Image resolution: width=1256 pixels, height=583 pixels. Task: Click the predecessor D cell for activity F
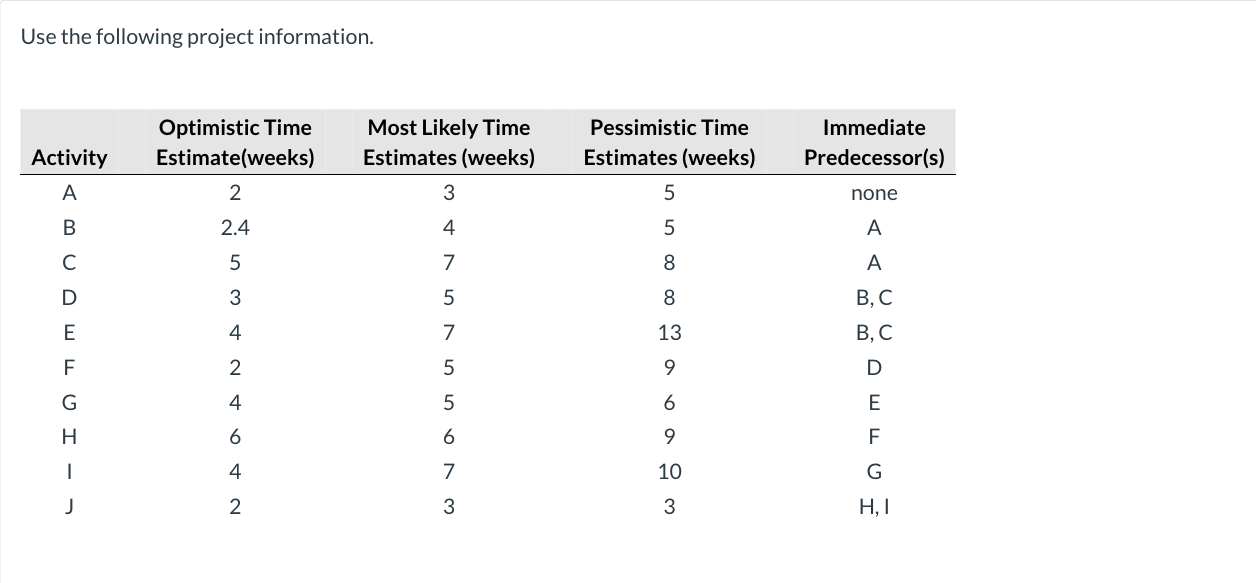(874, 367)
